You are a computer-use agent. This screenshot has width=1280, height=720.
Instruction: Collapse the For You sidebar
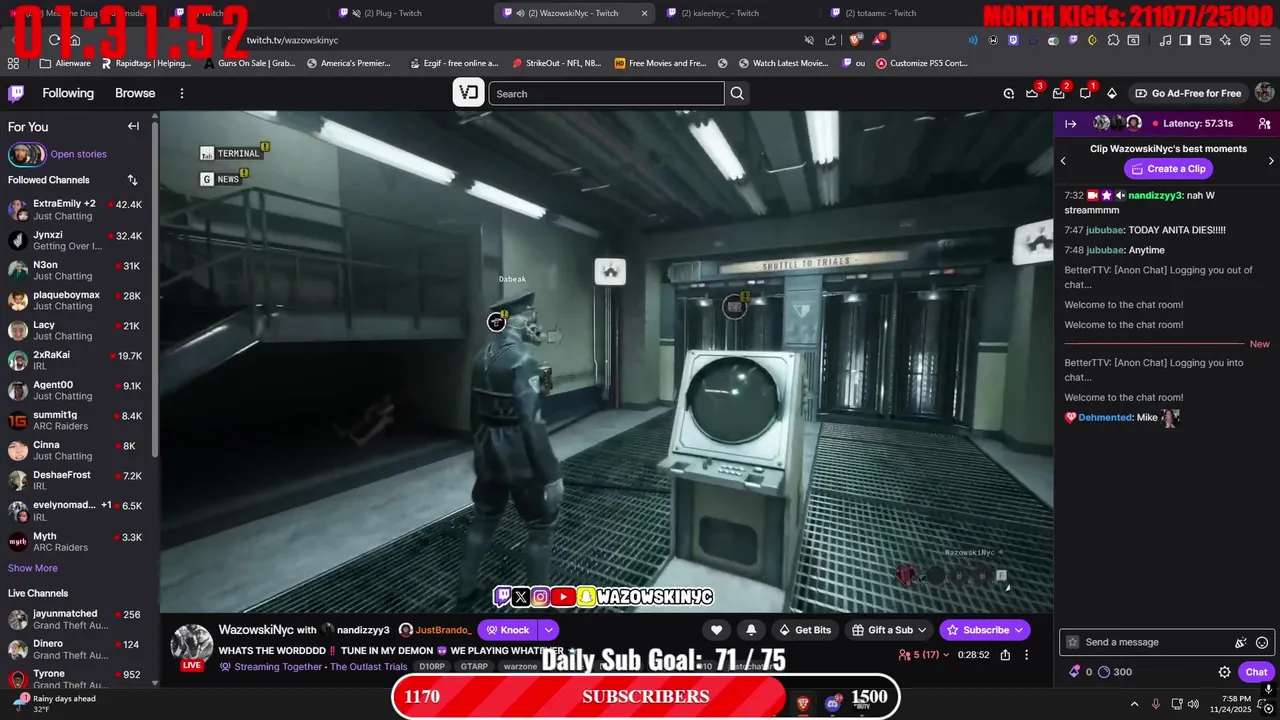(x=133, y=126)
